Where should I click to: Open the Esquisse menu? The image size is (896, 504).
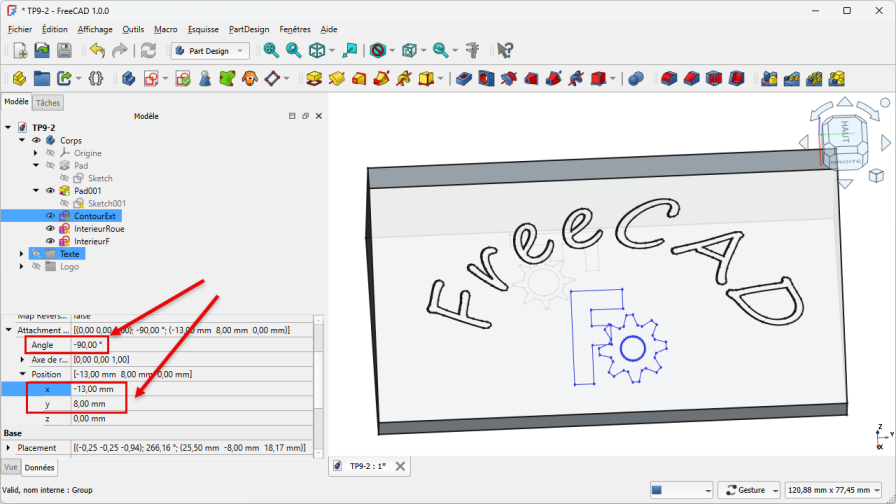(205, 30)
